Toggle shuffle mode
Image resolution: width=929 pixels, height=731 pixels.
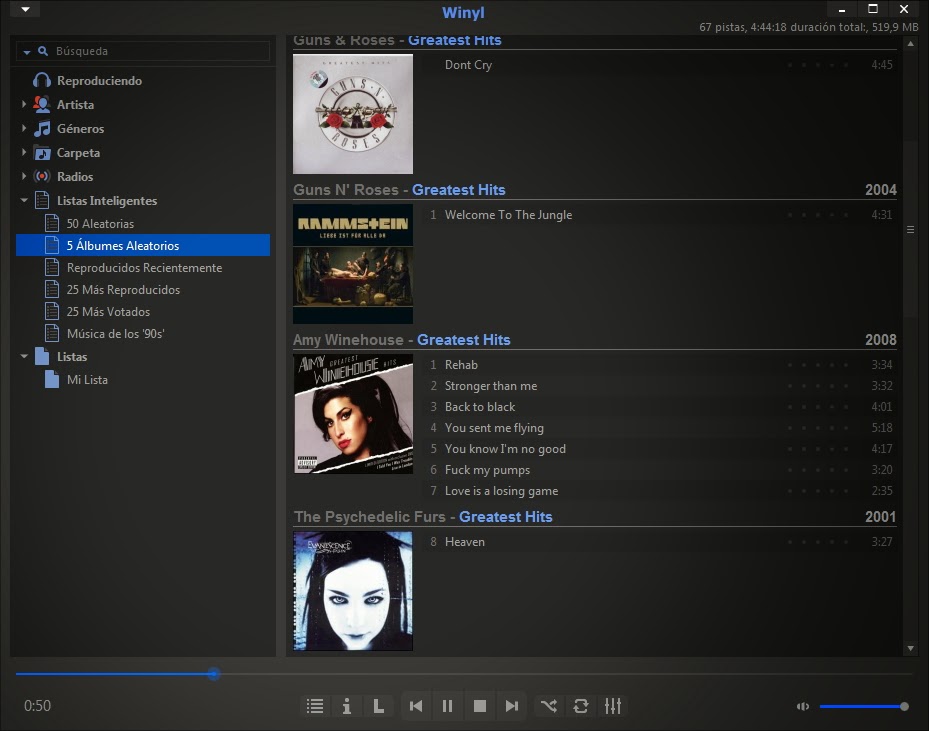tap(549, 706)
